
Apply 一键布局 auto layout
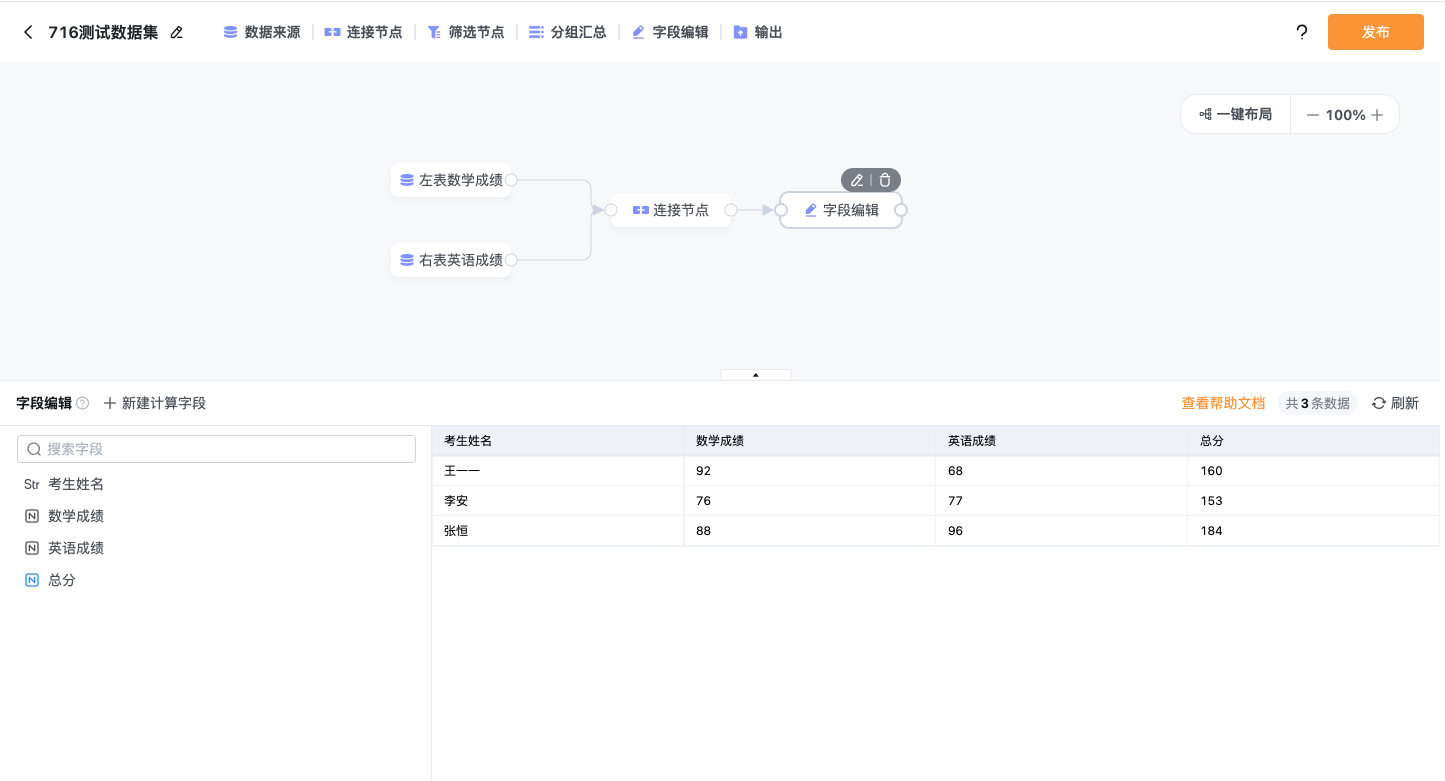pos(1236,114)
